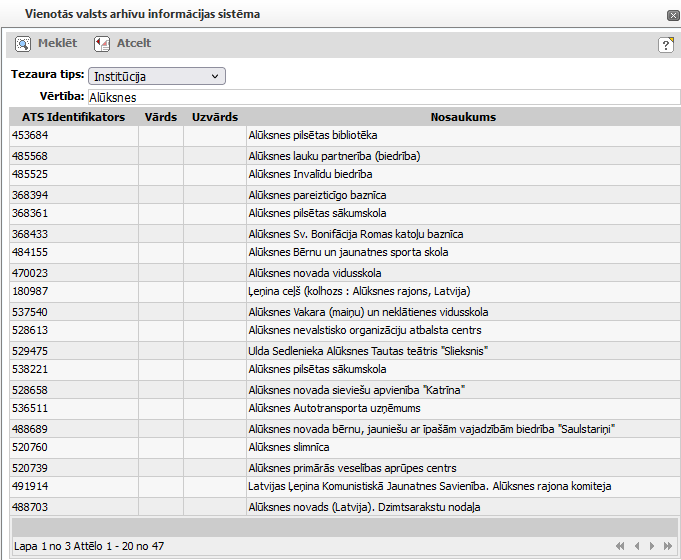The image size is (681, 560).
Task: Go to the first page of results
Action: [x=621, y=546]
